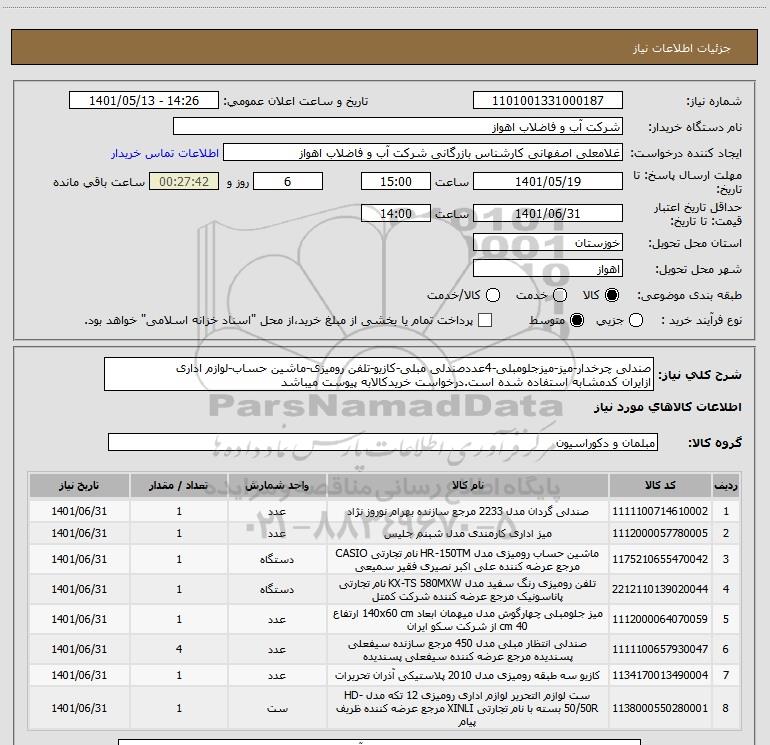Click unit ست in row 8
The image size is (770, 745).
pos(277,708)
